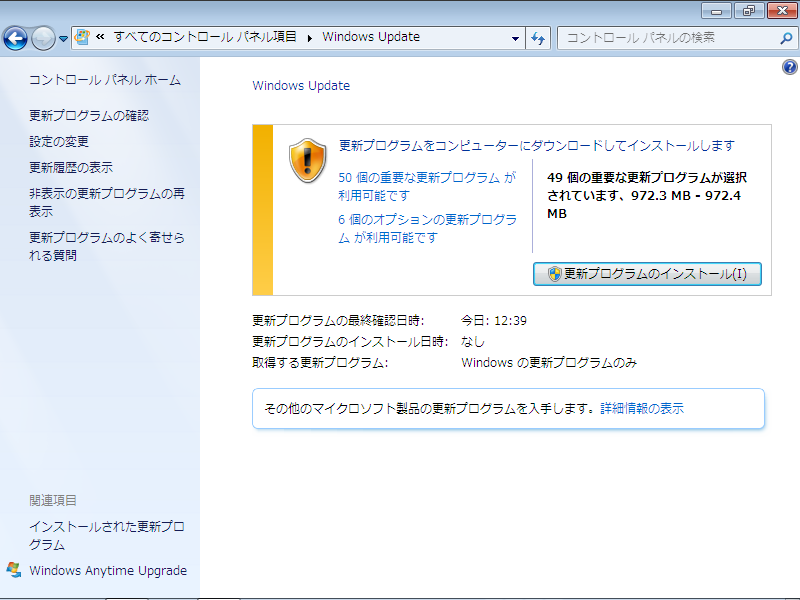
Task: Click the Control Panel icon in address bar
Action: [82, 37]
